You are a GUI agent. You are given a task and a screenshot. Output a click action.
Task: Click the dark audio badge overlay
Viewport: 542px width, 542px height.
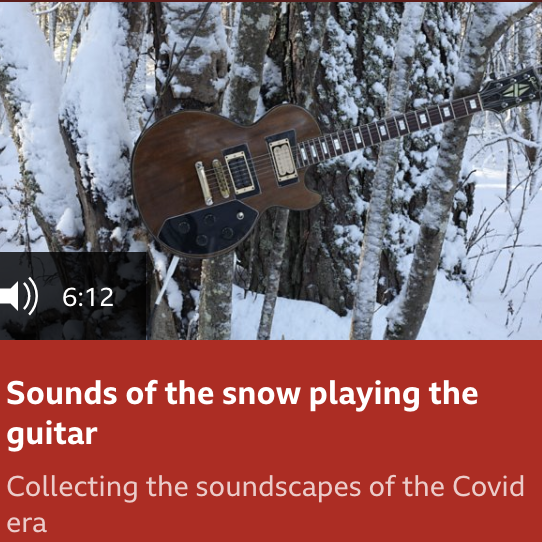click(x=73, y=296)
